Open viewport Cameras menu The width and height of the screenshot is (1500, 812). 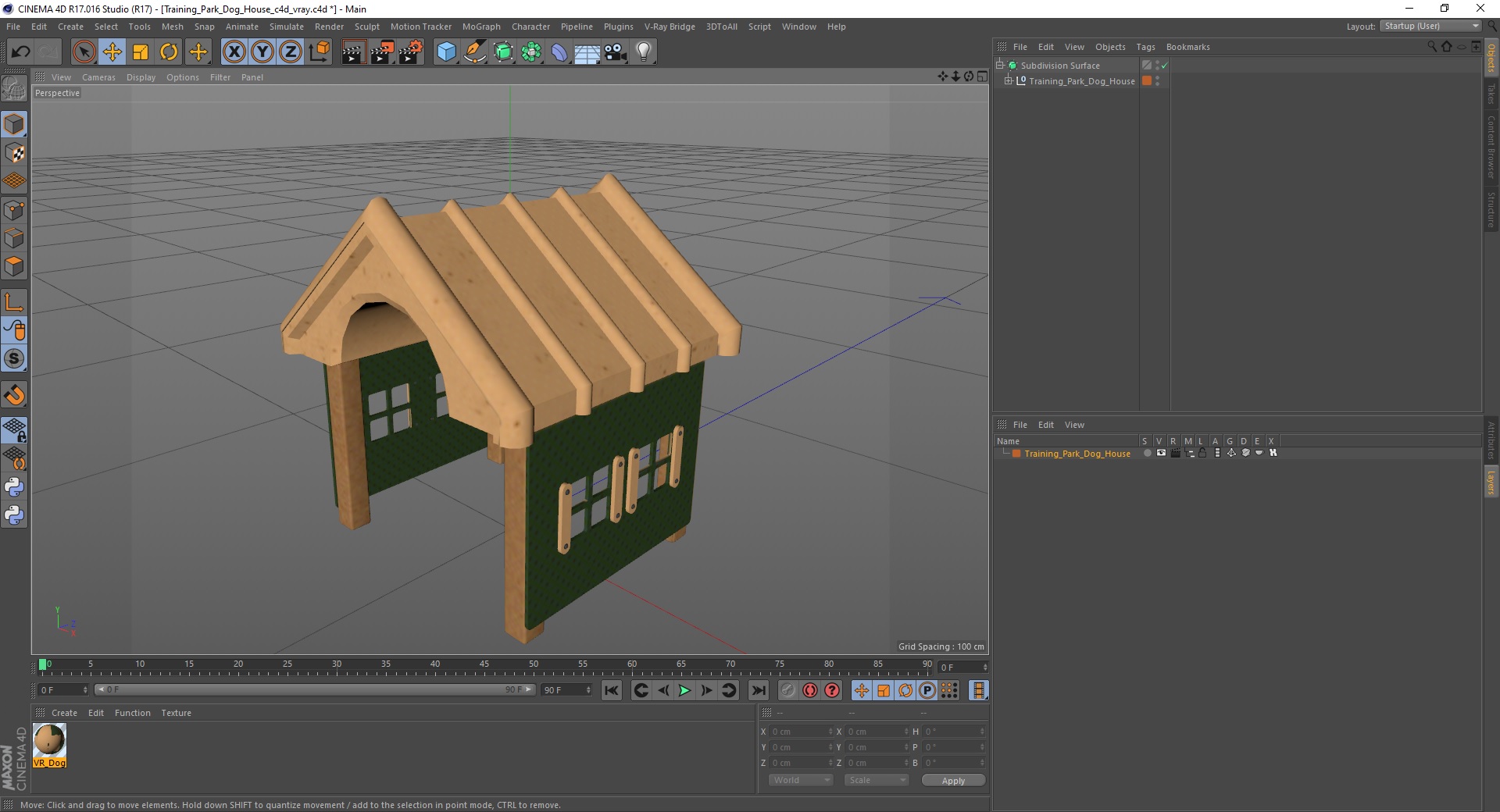(98, 77)
